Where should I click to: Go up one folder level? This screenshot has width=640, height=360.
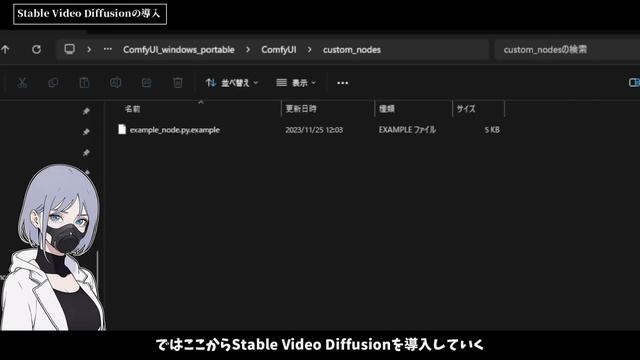point(5,49)
